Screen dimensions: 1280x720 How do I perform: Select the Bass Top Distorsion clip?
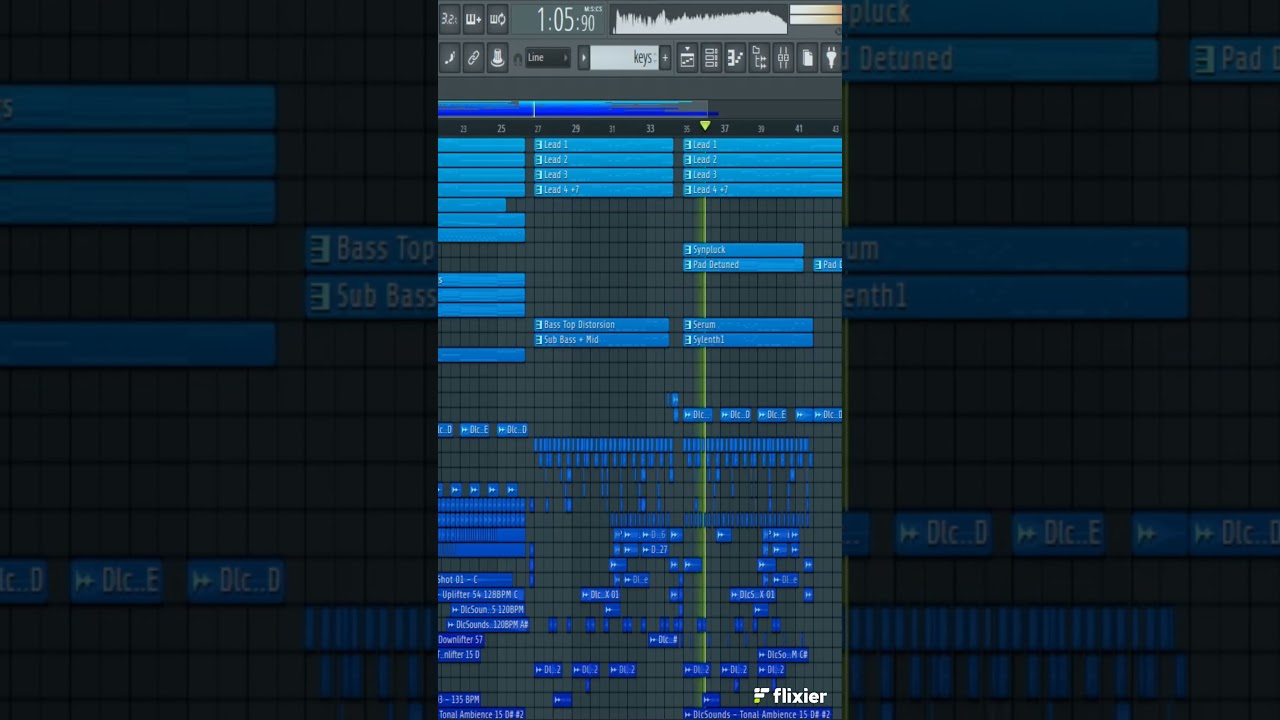(x=601, y=324)
